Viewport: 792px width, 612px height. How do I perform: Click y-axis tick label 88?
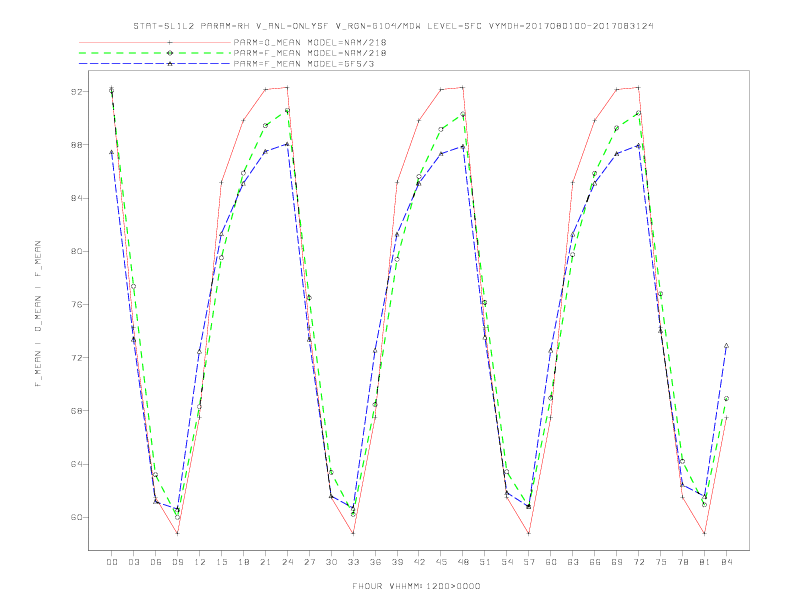(x=76, y=145)
